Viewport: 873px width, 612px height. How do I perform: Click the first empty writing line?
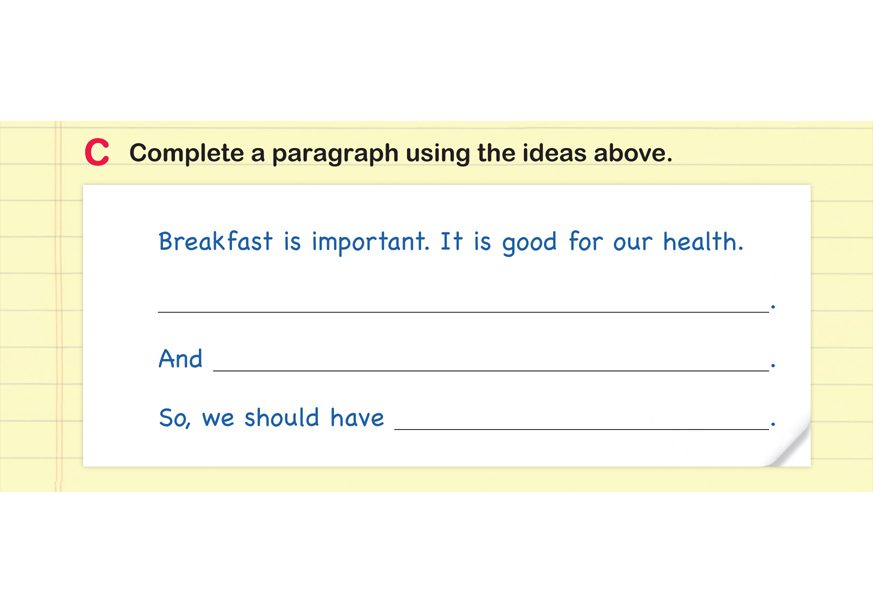[x=463, y=306]
